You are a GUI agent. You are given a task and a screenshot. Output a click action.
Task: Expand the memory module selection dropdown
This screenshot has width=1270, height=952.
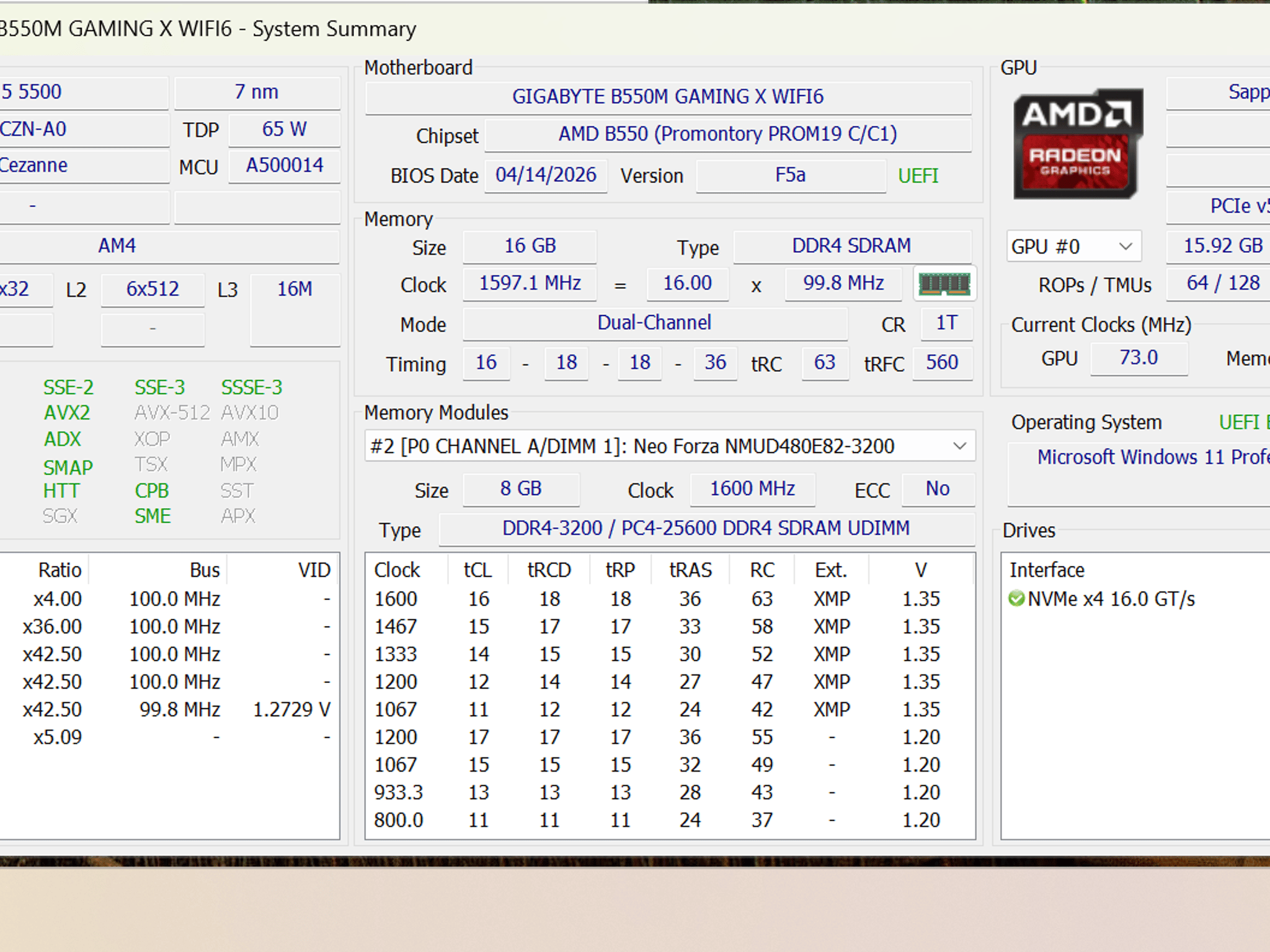point(670,446)
